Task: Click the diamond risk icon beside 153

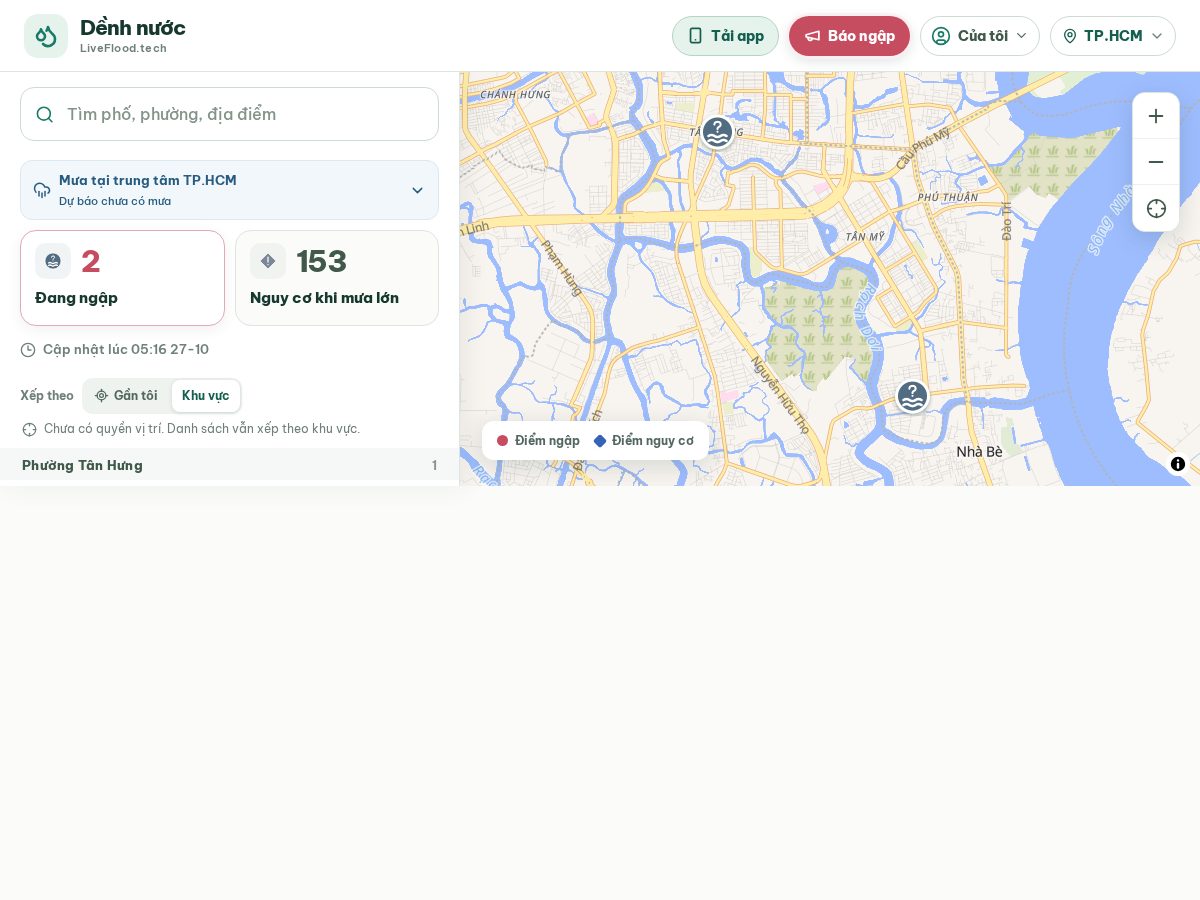Action: coord(268,261)
